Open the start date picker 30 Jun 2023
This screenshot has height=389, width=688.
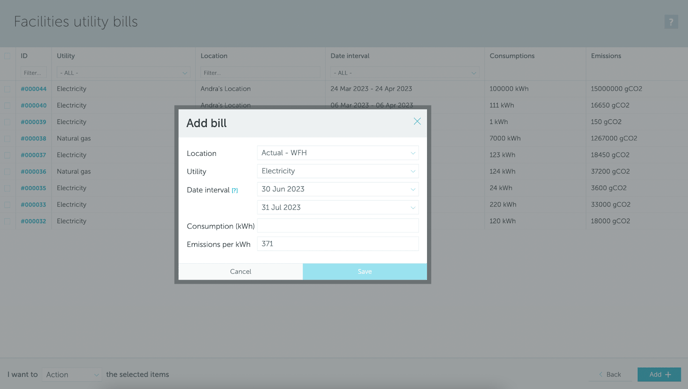(x=337, y=189)
